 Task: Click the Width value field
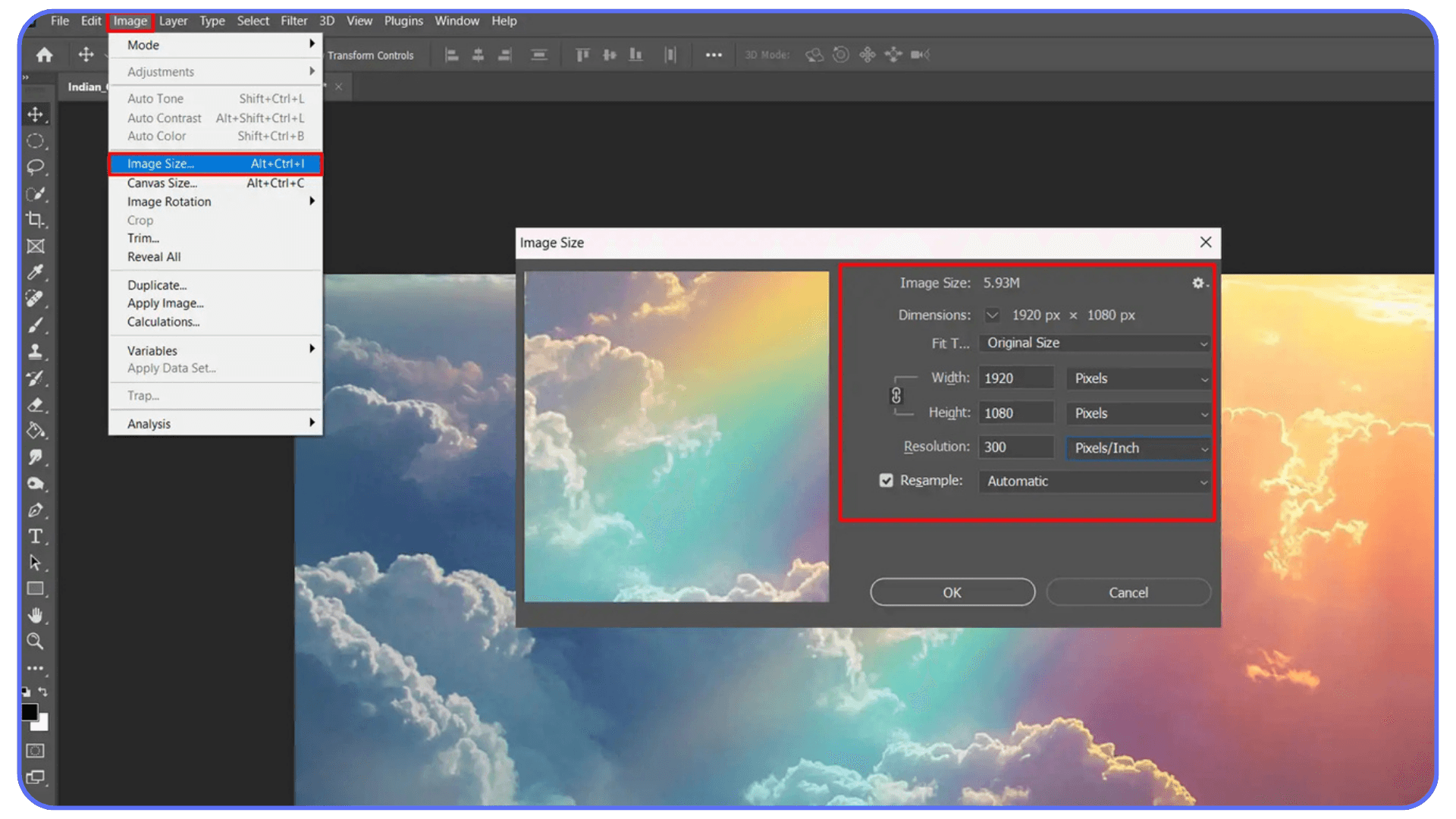point(1016,378)
